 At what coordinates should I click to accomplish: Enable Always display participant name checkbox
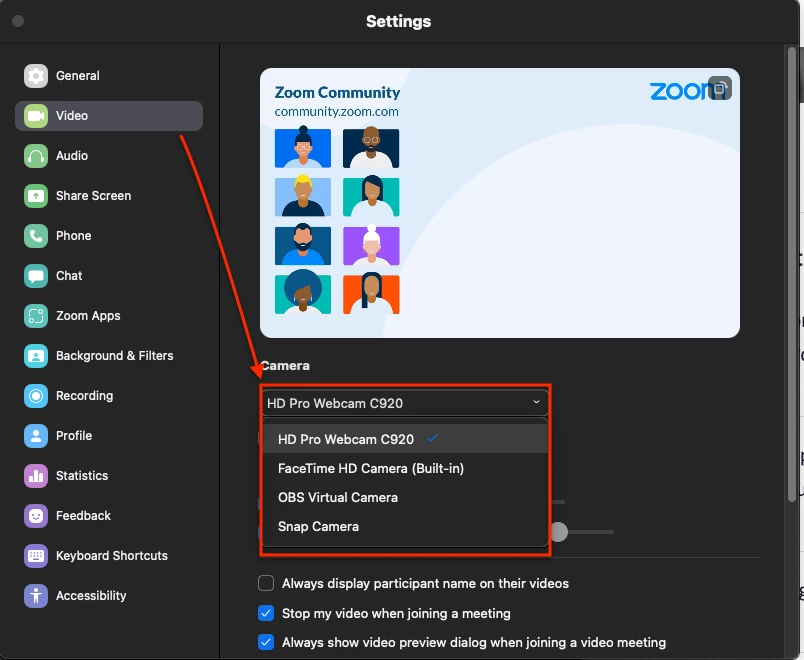(x=266, y=584)
